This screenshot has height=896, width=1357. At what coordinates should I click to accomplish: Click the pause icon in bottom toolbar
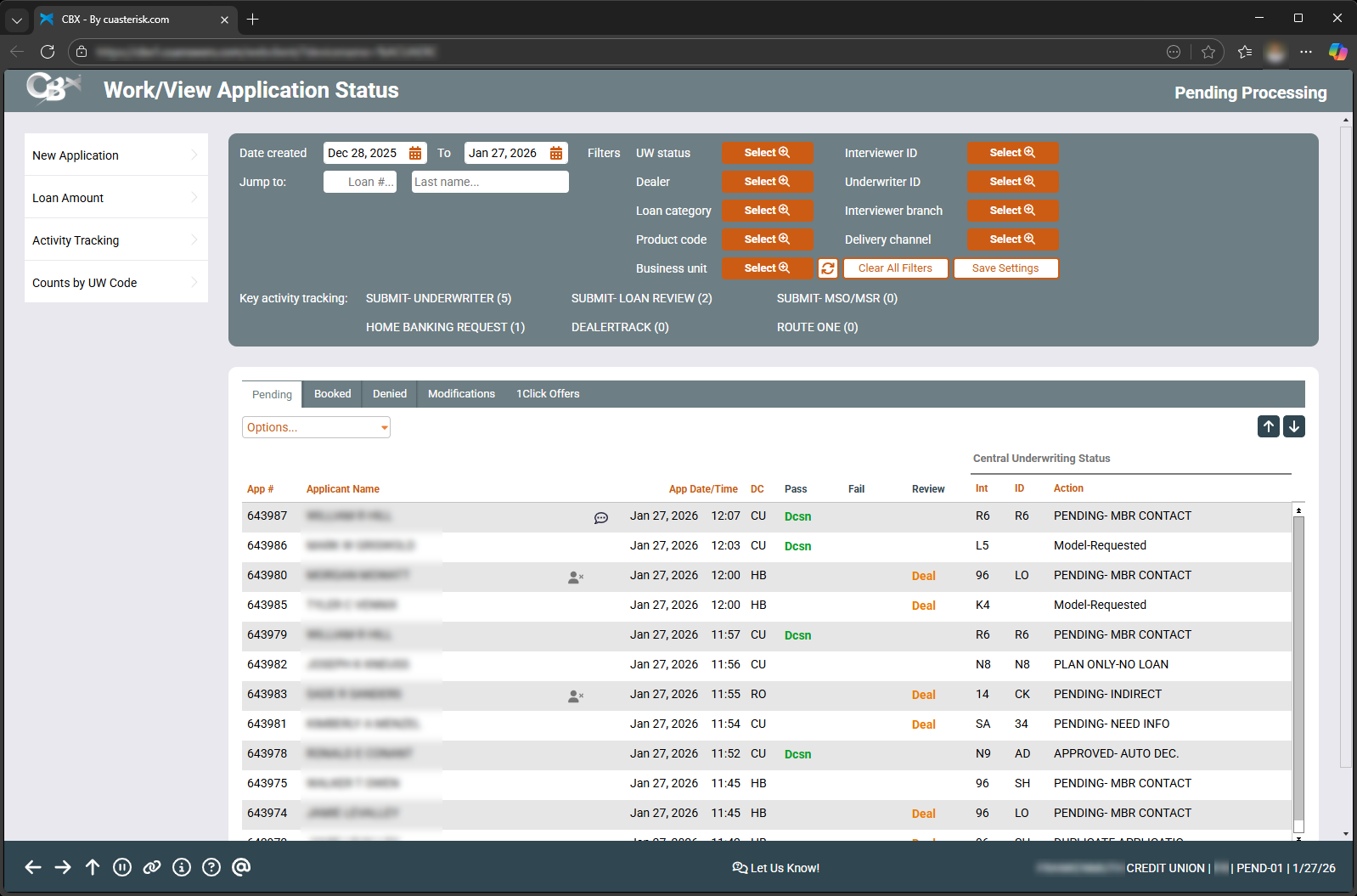[x=122, y=867]
